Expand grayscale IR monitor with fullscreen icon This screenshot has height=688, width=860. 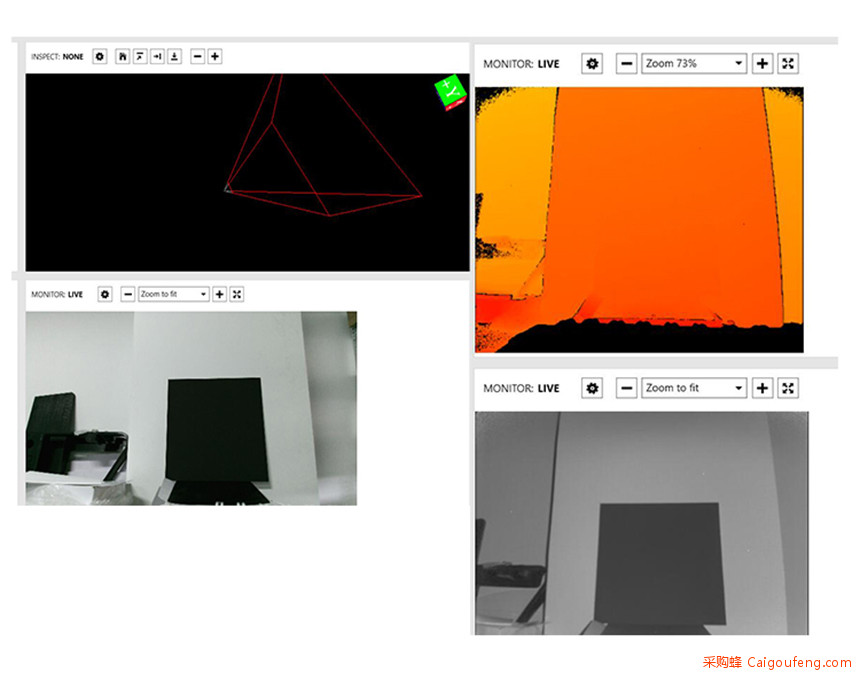pos(788,388)
